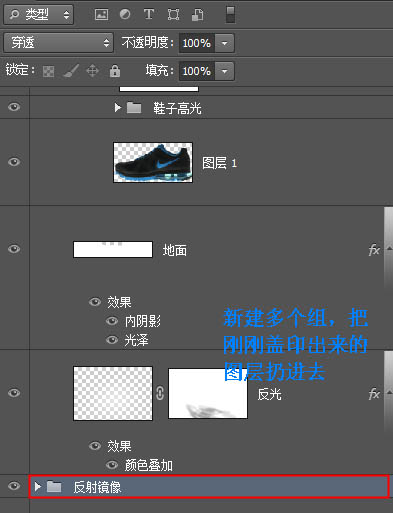Toggle 内阴影 effect visibility
Viewport: 393px width, 513px height.
[x=112, y=321]
